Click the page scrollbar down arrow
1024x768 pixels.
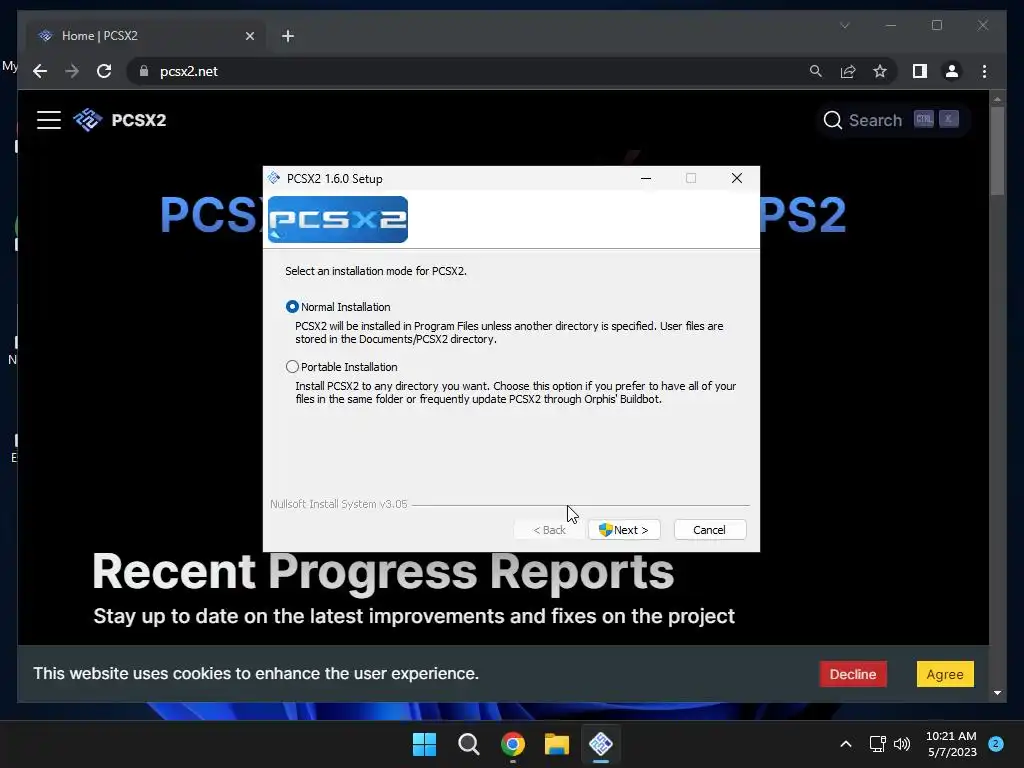[997, 693]
